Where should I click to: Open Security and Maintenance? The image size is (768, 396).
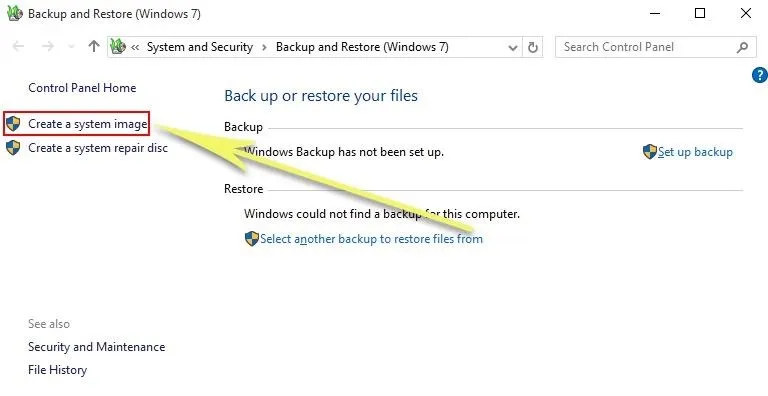point(96,346)
